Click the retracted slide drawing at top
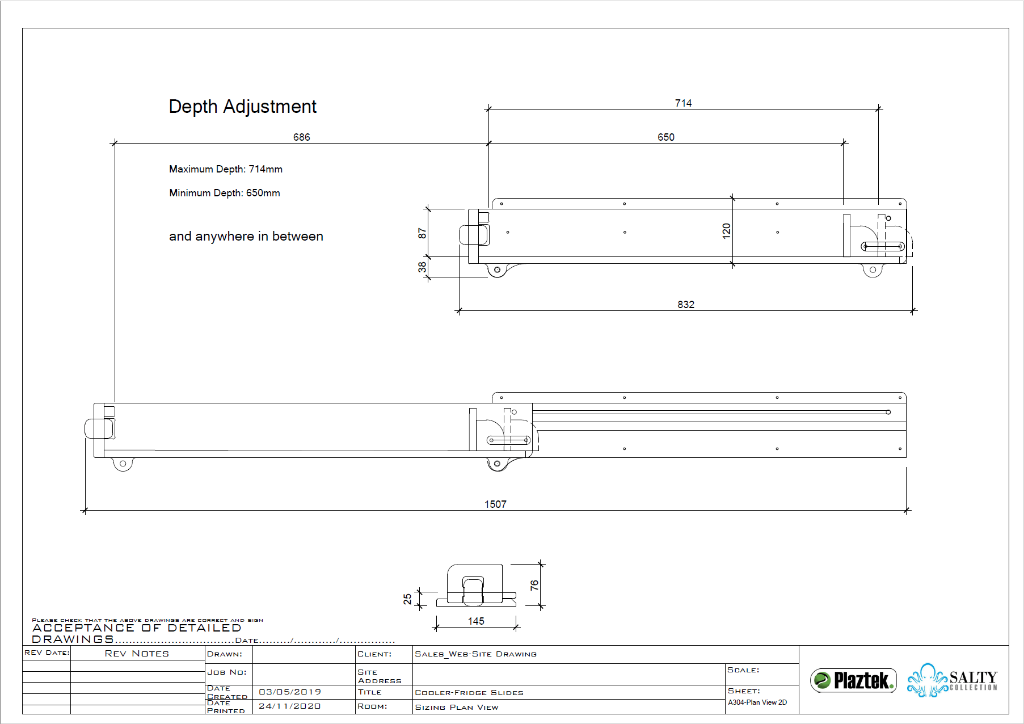The width and height of the screenshot is (1024, 724). click(x=684, y=238)
